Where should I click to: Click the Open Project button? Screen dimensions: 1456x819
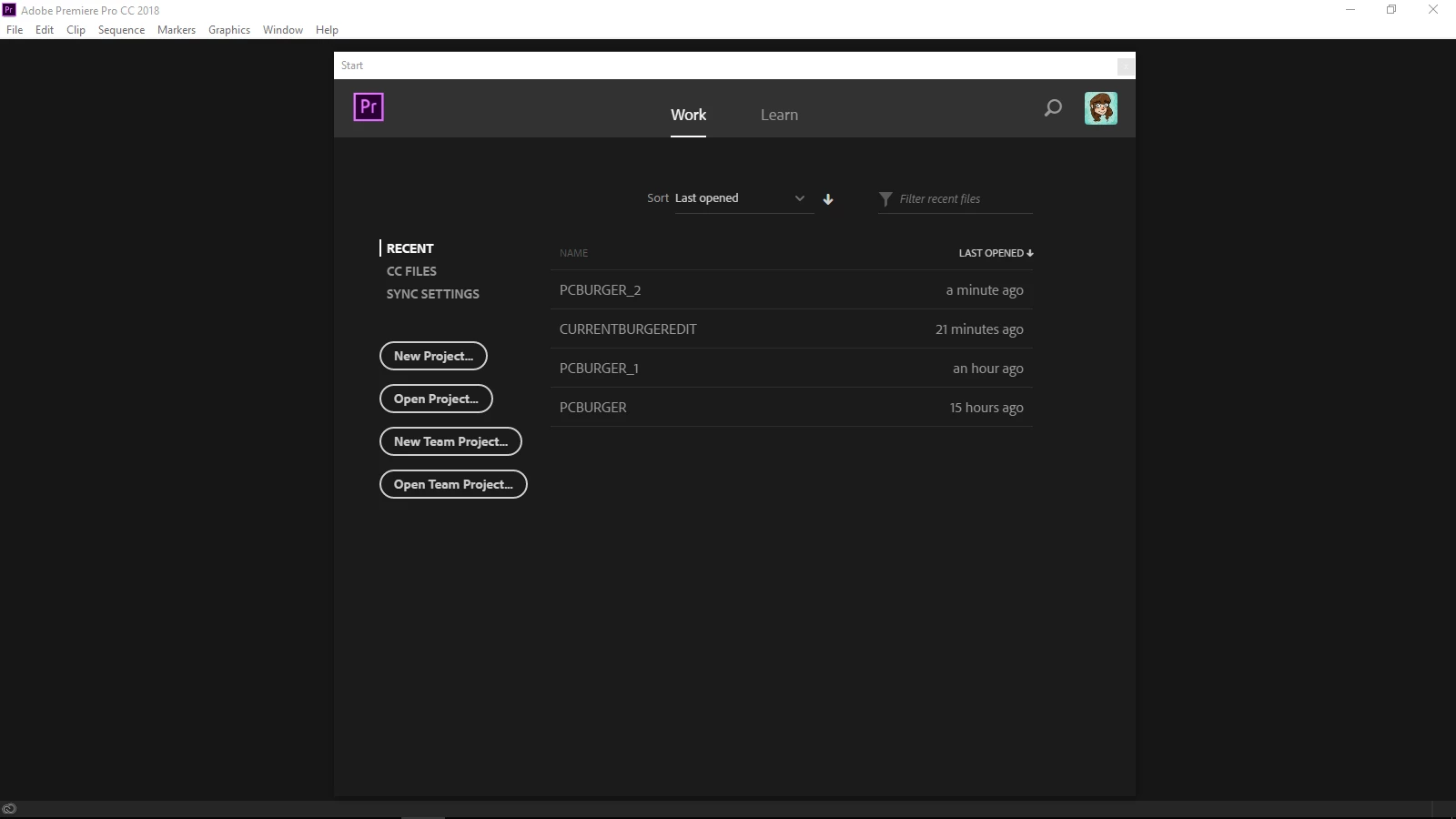click(436, 399)
